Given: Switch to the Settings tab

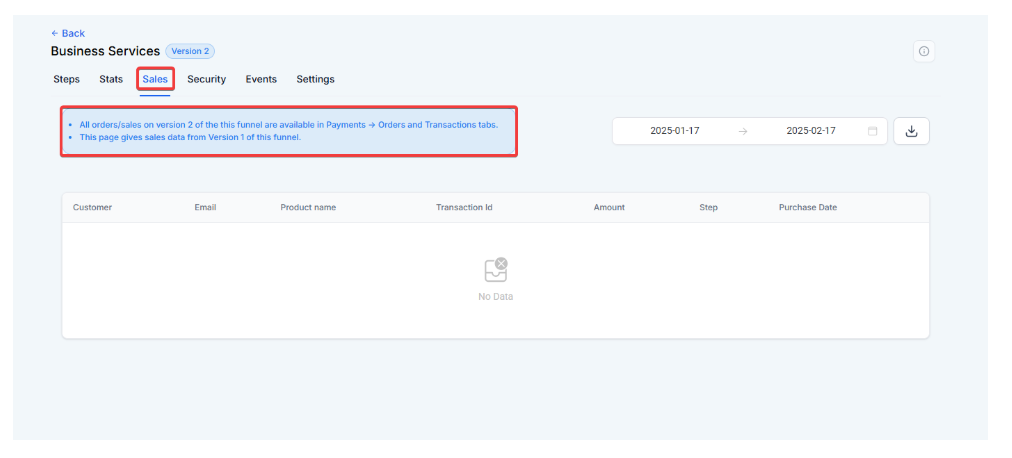Looking at the screenshot, I should [x=315, y=79].
